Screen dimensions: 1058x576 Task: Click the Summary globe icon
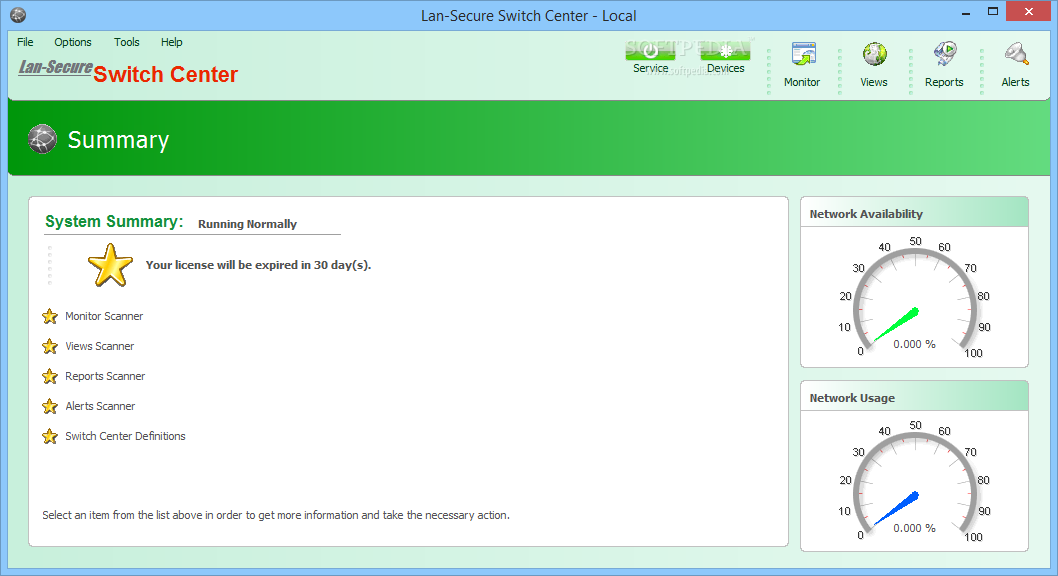43,139
